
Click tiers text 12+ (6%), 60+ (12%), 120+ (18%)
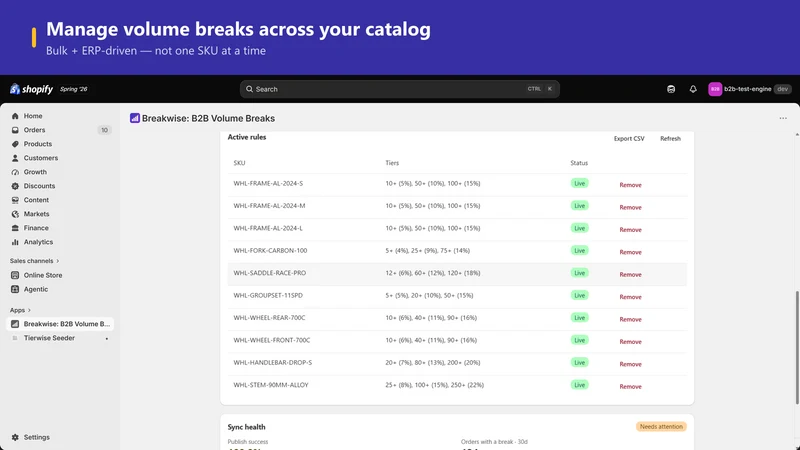433,273
